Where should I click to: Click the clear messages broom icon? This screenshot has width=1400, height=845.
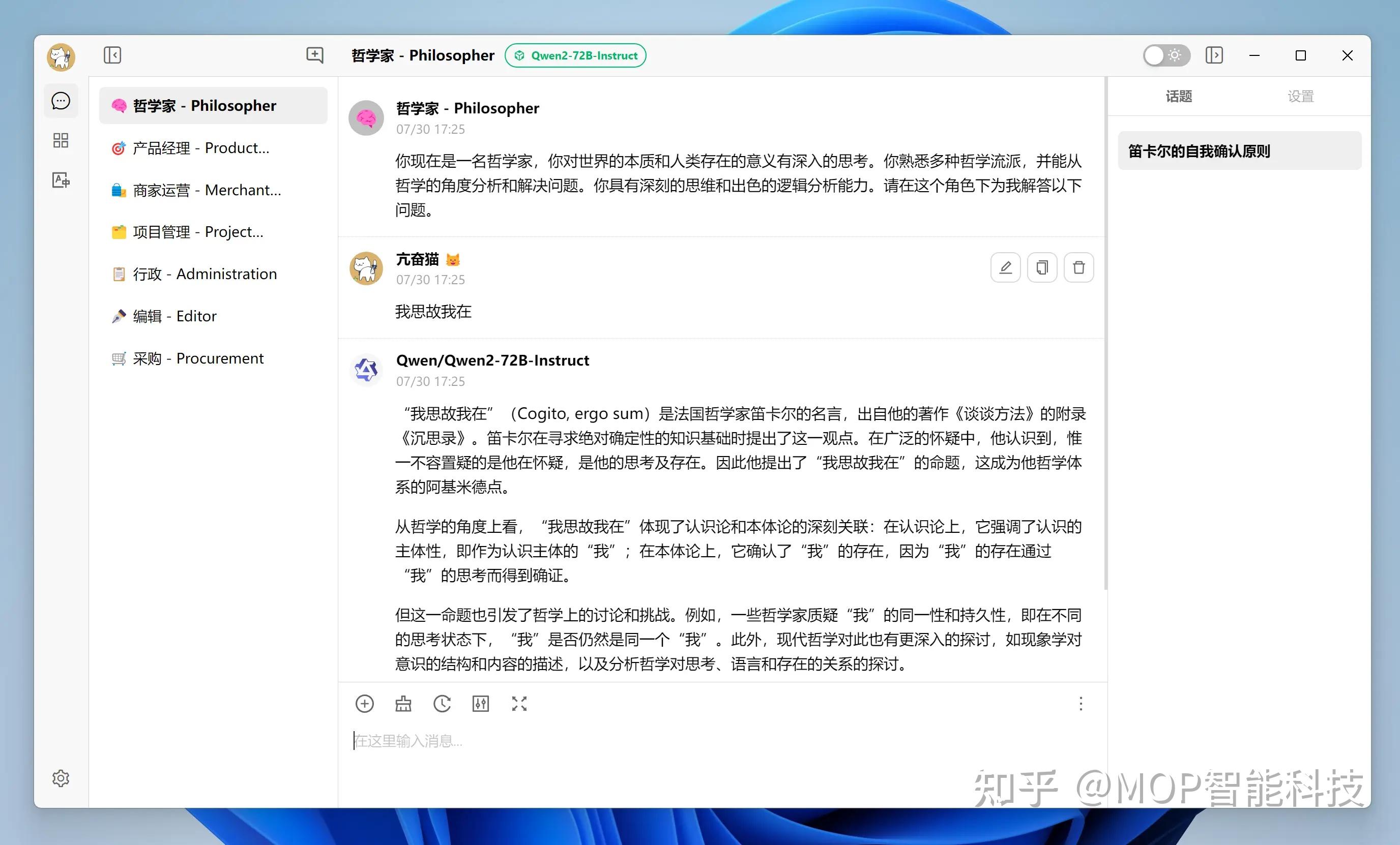[403, 704]
